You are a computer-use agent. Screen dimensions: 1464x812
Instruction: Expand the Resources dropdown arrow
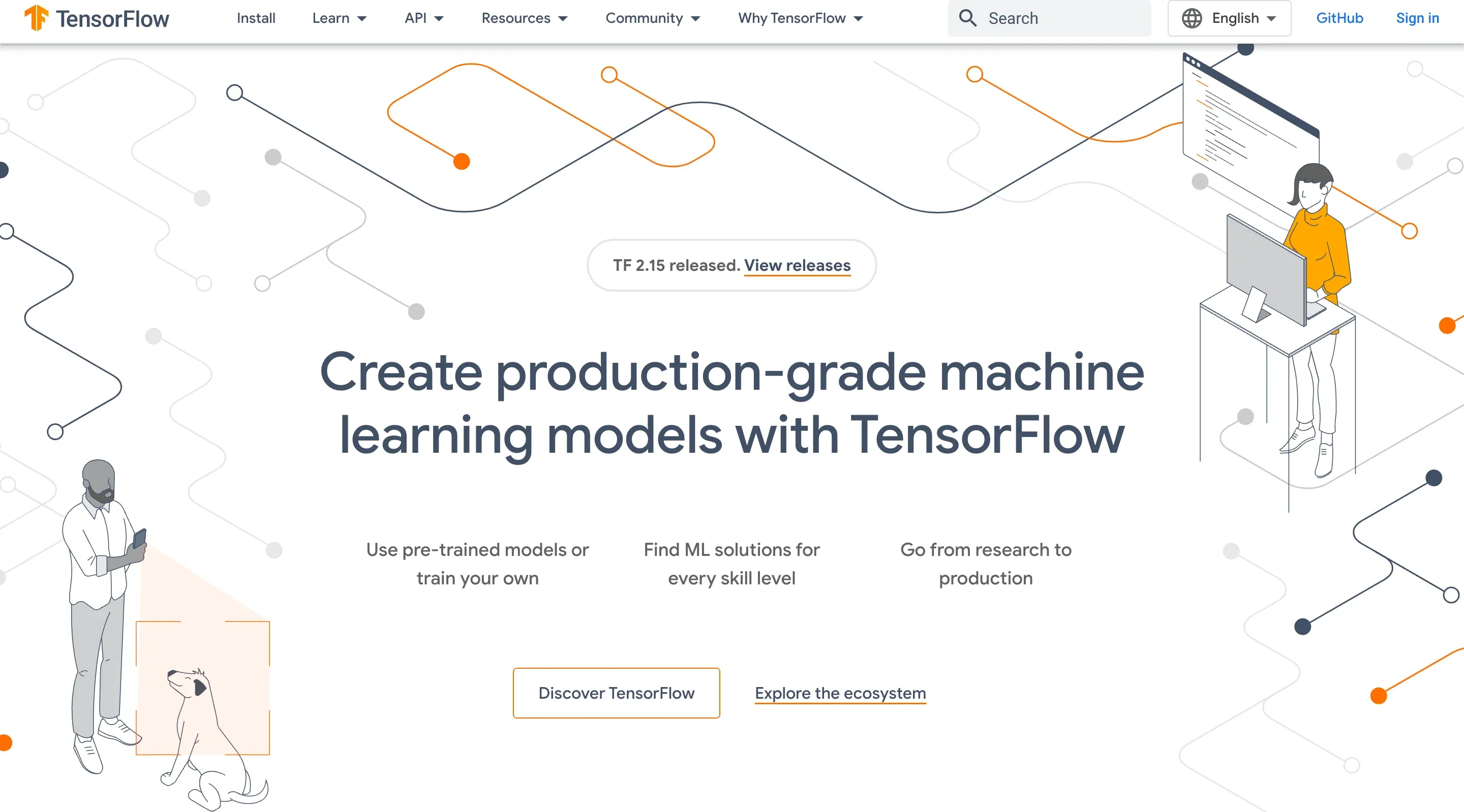(563, 19)
